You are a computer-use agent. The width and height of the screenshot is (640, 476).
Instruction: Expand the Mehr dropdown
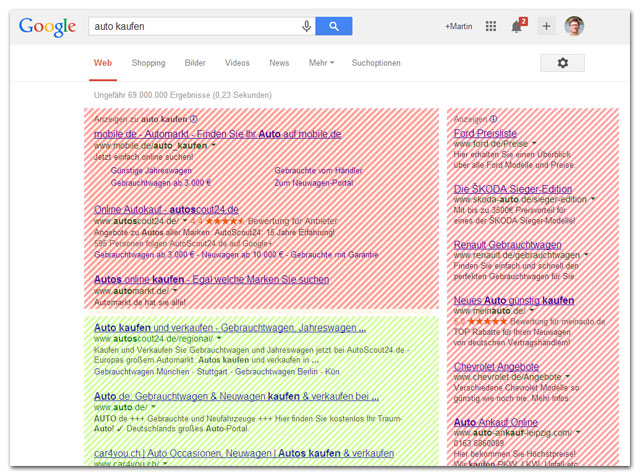[321, 63]
